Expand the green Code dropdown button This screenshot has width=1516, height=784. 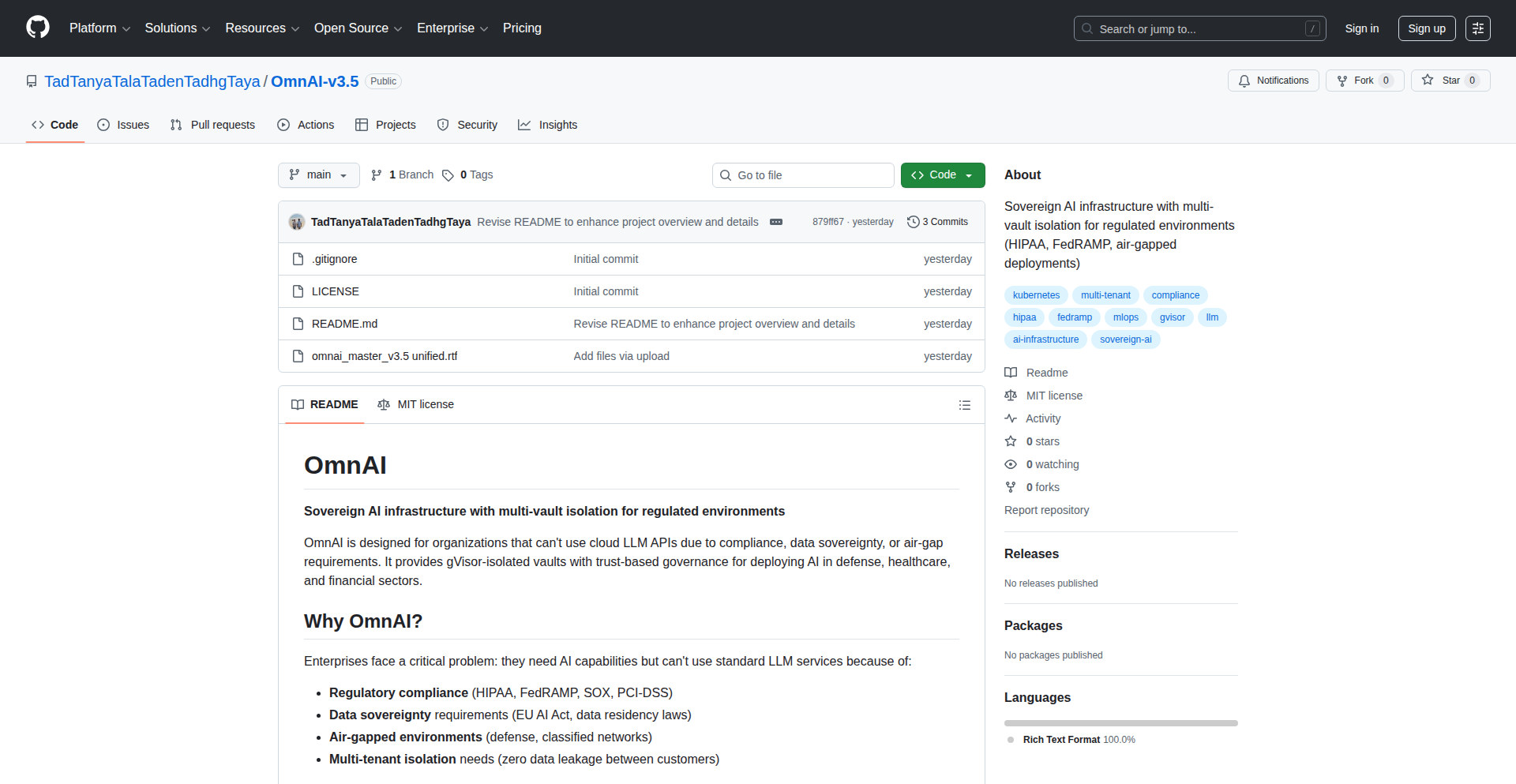(x=942, y=175)
